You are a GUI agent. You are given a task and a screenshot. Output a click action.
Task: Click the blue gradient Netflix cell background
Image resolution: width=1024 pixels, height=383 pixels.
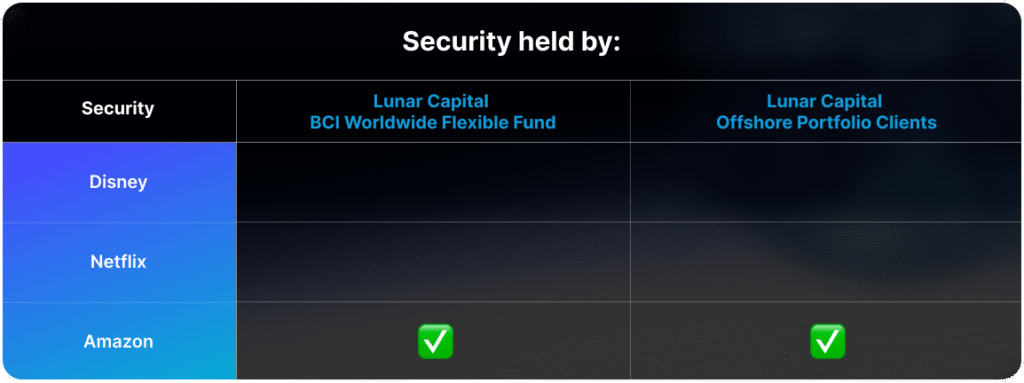[120, 262]
